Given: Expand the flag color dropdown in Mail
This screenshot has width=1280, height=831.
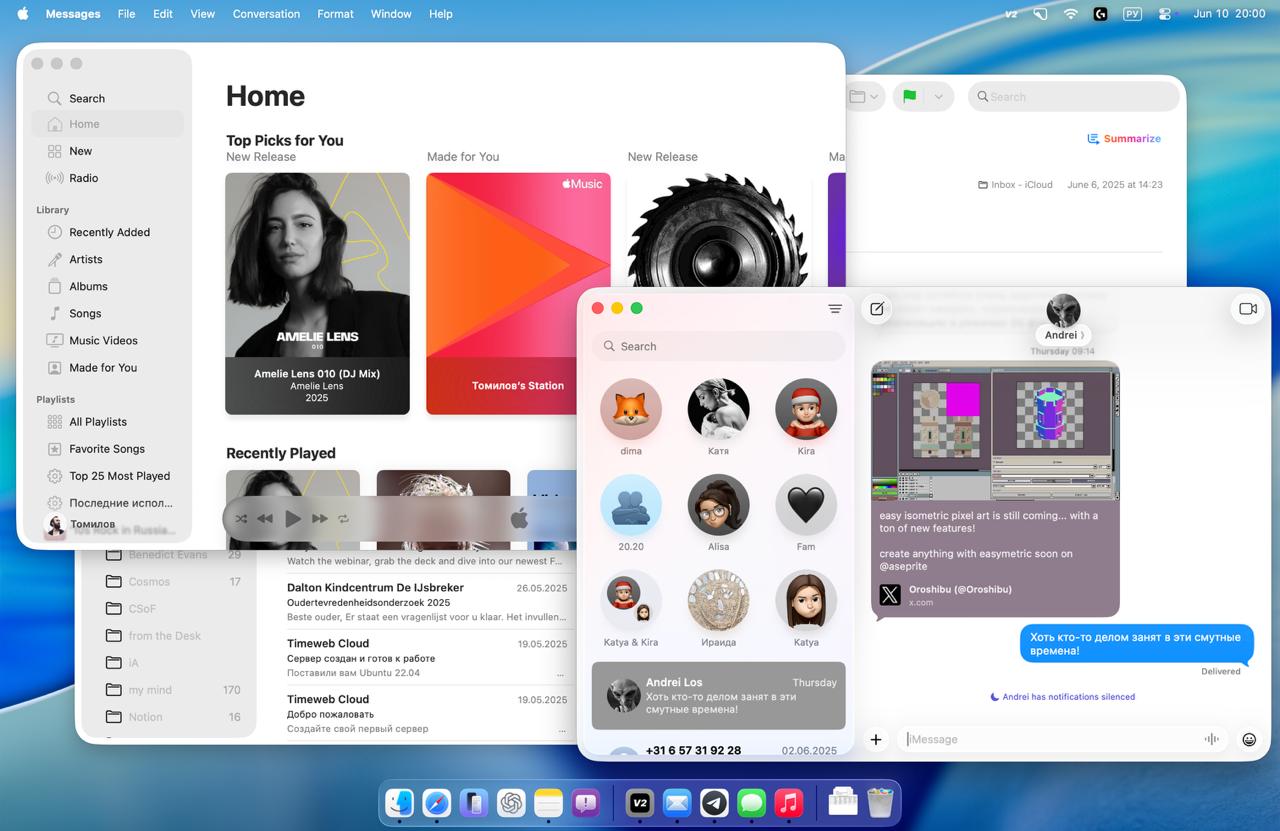Looking at the screenshot, I should tap(938, 97).
